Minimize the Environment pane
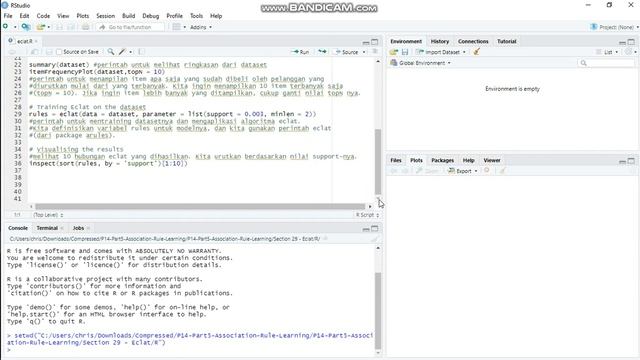Screen dimensions: 640x360 622,42
